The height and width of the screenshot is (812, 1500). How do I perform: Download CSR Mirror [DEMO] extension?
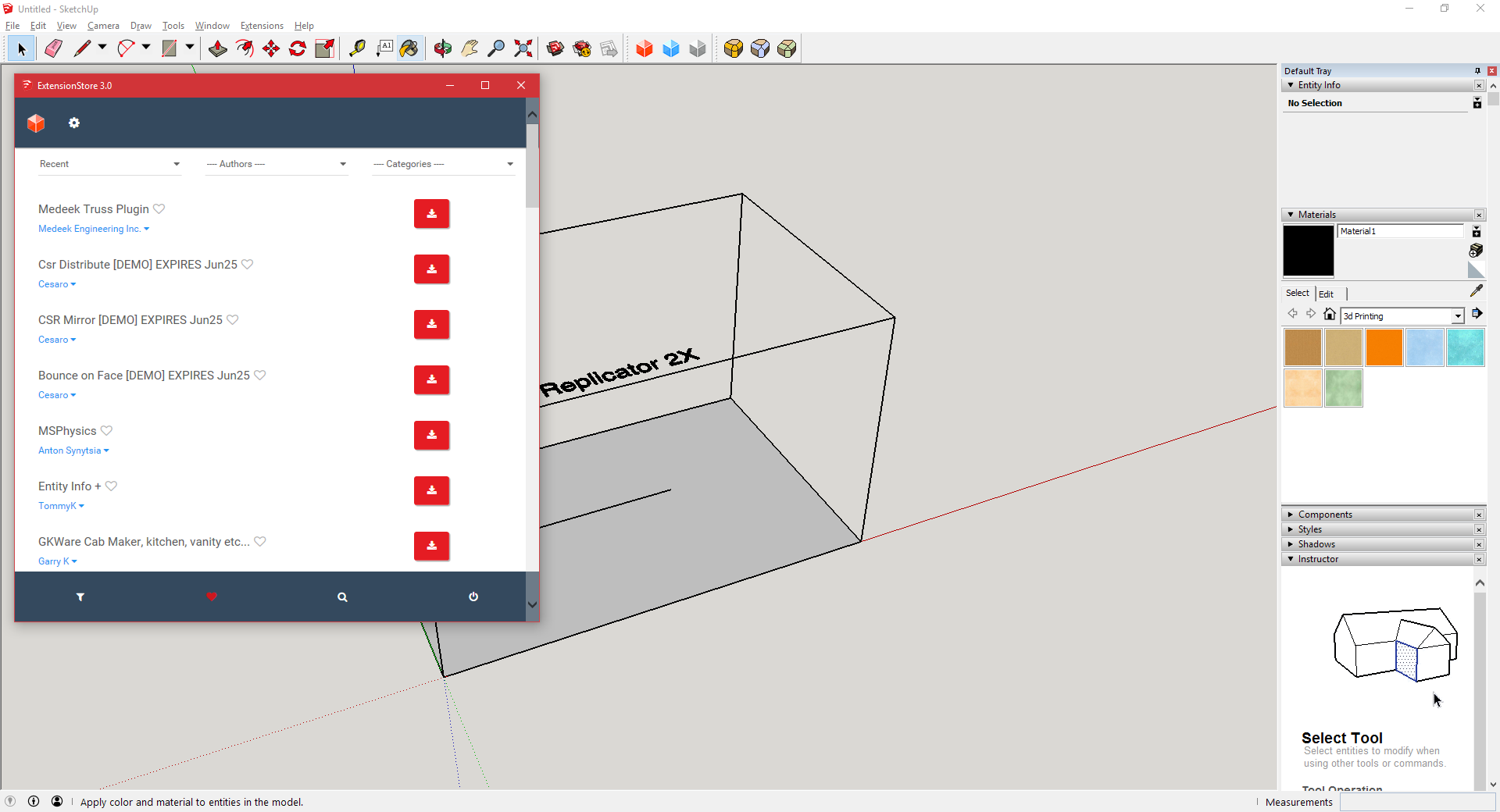tap(431, 325)
